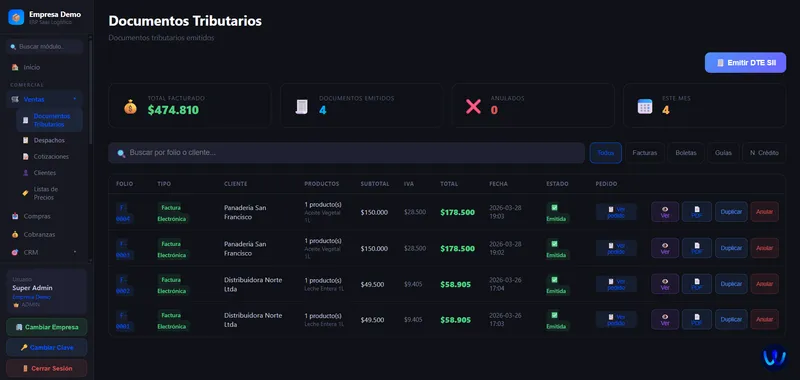This screenshot has width=800, height=380.
Task: Focus the Buscar módulo search field
Action: click(44, 46)
